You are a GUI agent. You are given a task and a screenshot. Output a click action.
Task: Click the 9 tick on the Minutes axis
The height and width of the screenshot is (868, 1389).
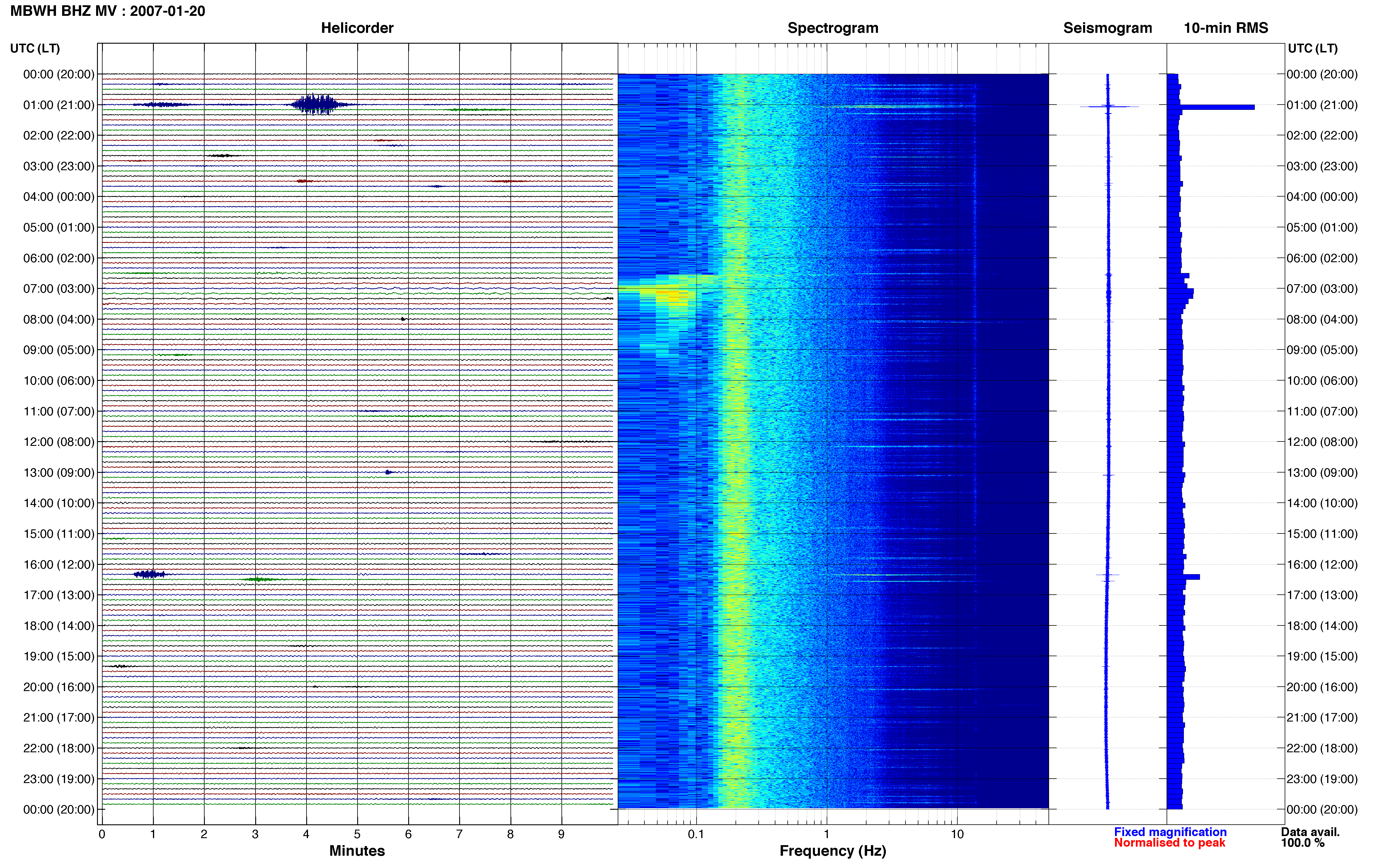point(561,834)
